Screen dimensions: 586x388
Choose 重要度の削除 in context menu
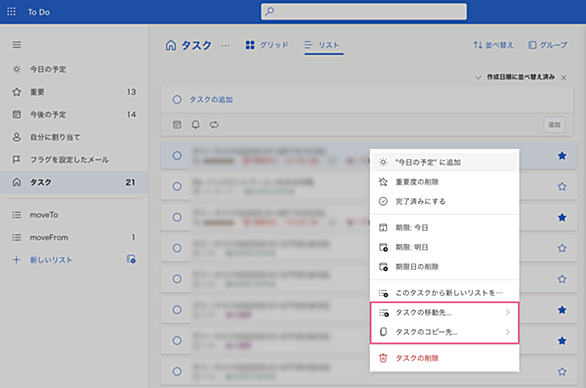coord(444,182)
